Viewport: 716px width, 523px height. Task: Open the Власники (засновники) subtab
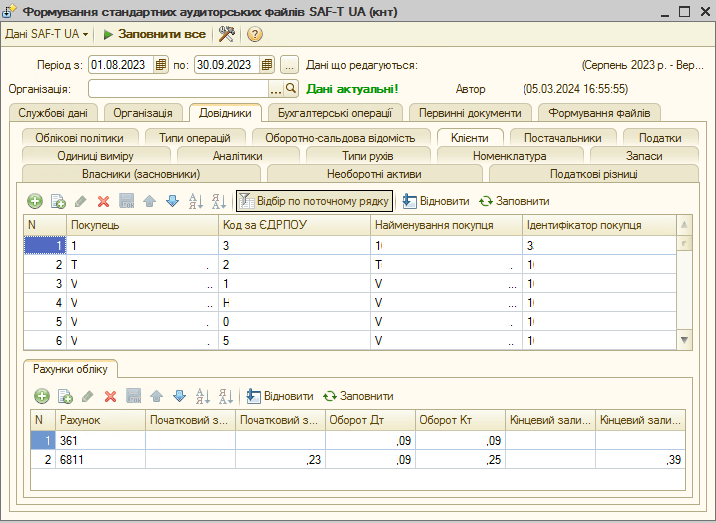point(141,174)
